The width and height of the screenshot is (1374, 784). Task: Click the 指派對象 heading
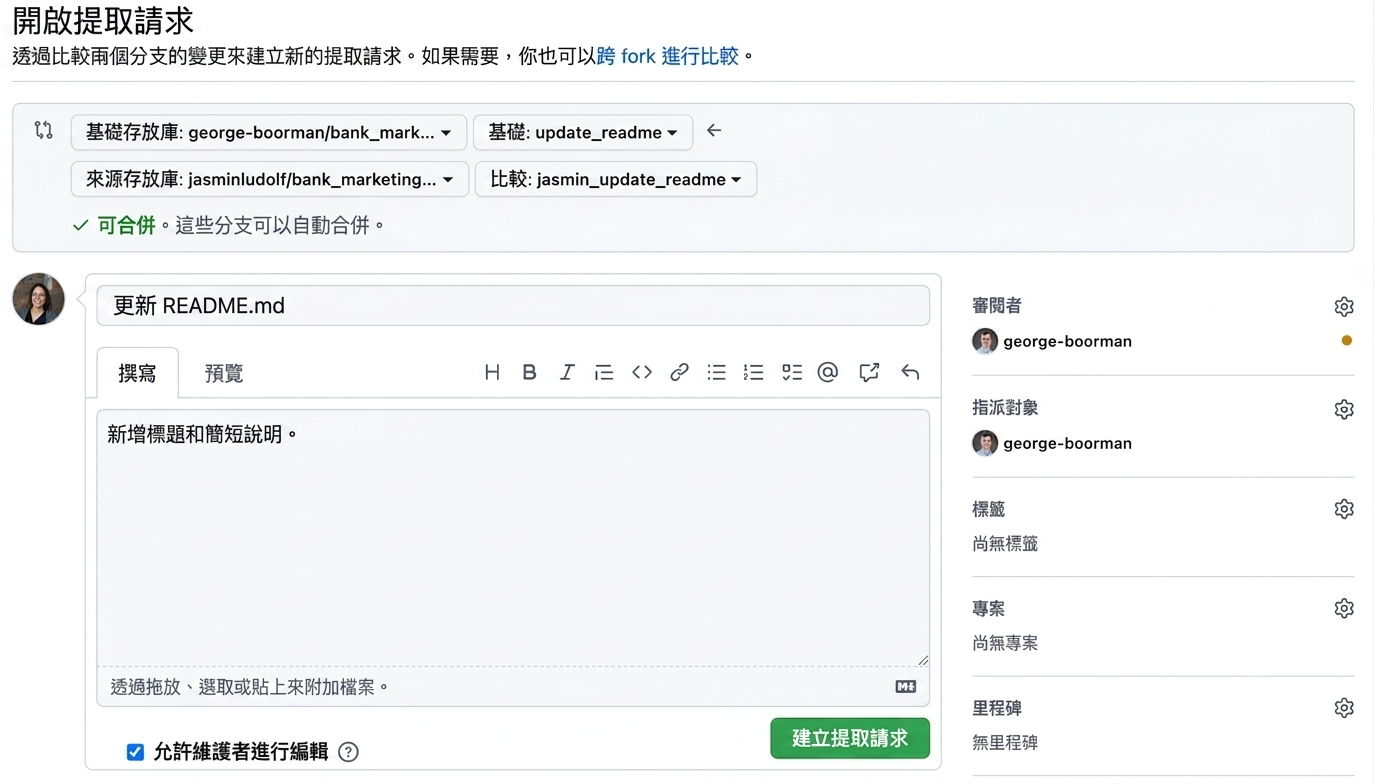click(1005, 408)
